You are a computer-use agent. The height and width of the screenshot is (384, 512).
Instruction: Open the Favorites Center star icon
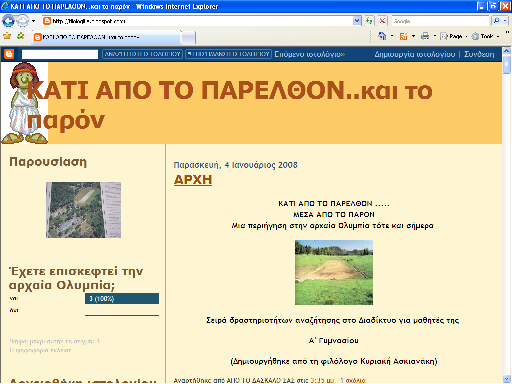pyautogui.click(x=7, y=36)
